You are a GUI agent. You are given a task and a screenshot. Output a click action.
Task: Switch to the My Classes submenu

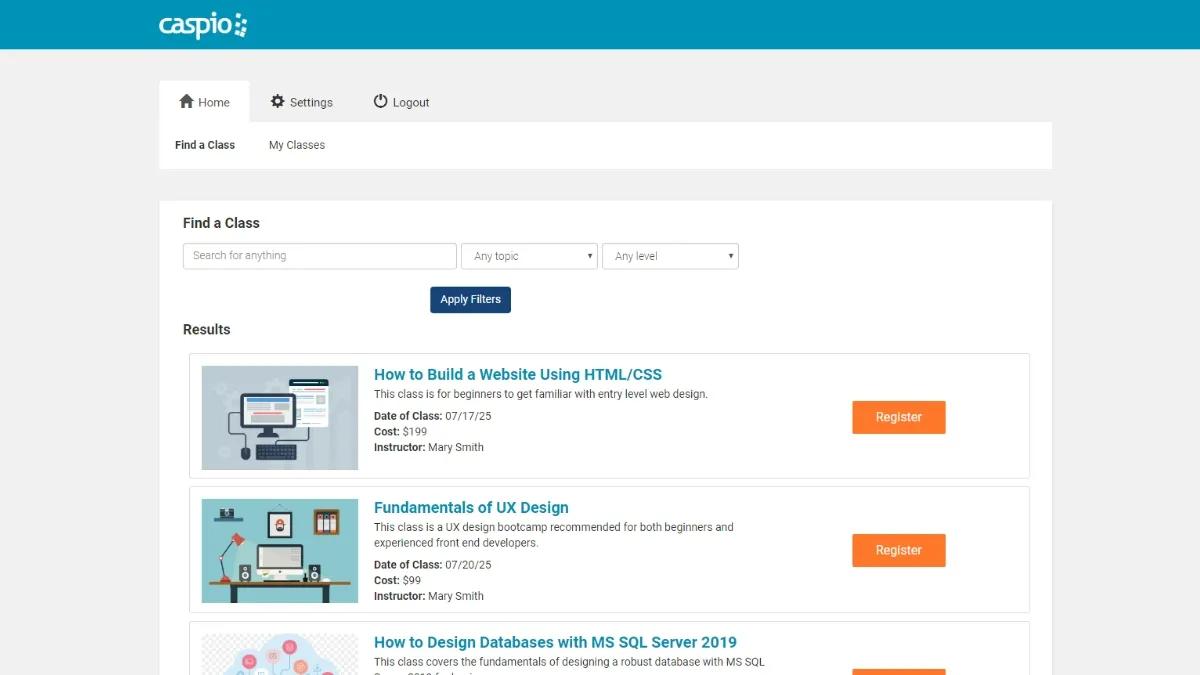pos(297,145)
